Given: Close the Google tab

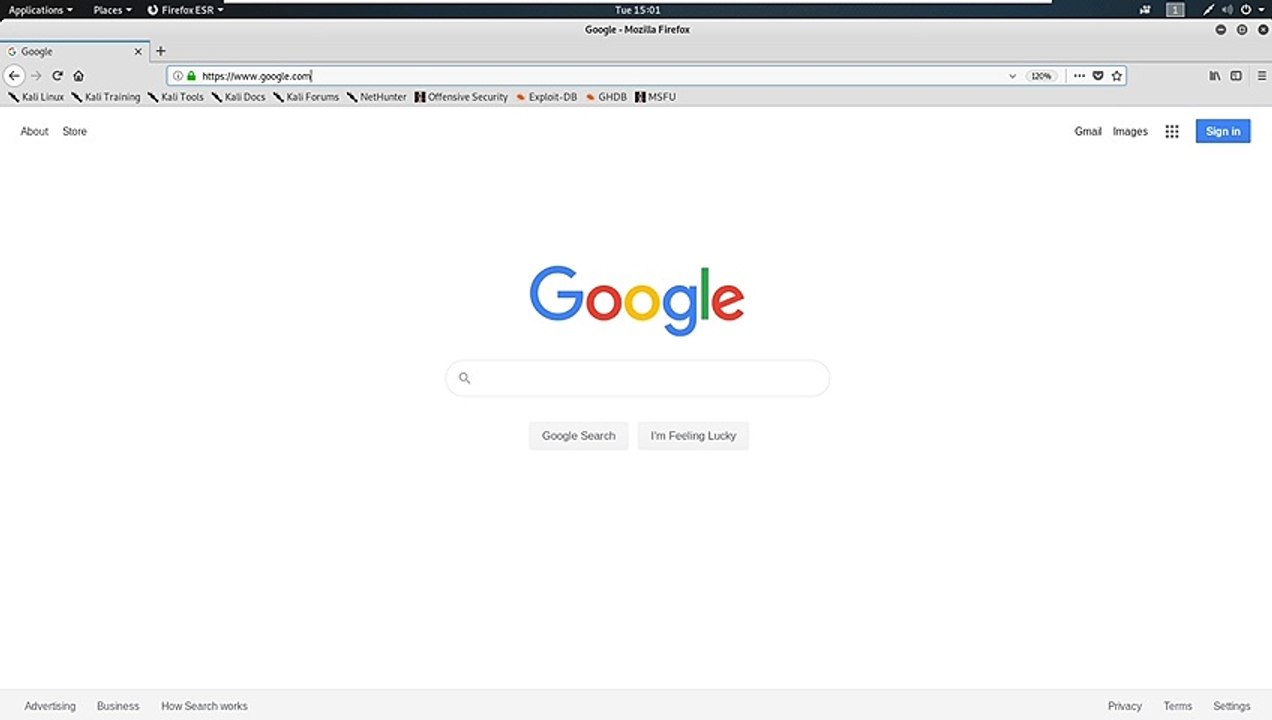Looking at the screenshot, I should [x=138, y=51].
